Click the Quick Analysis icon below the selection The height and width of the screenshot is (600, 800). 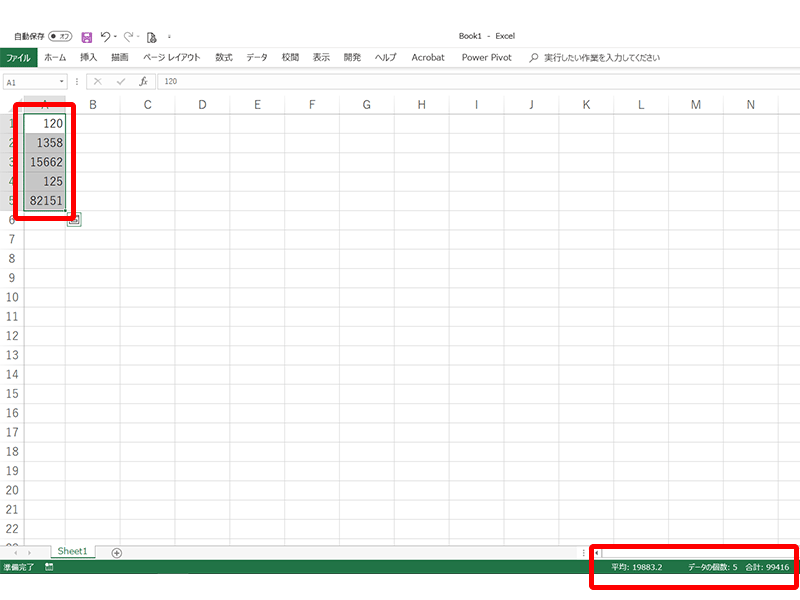click(x=74, y=220)
